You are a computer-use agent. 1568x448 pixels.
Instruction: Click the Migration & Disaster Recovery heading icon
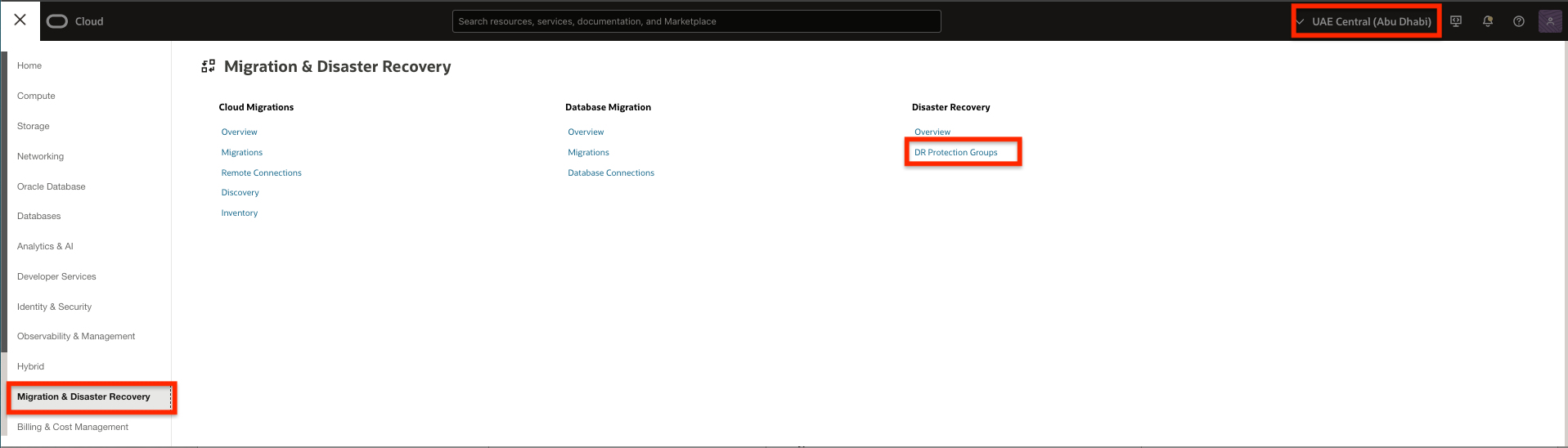(209, 66)
